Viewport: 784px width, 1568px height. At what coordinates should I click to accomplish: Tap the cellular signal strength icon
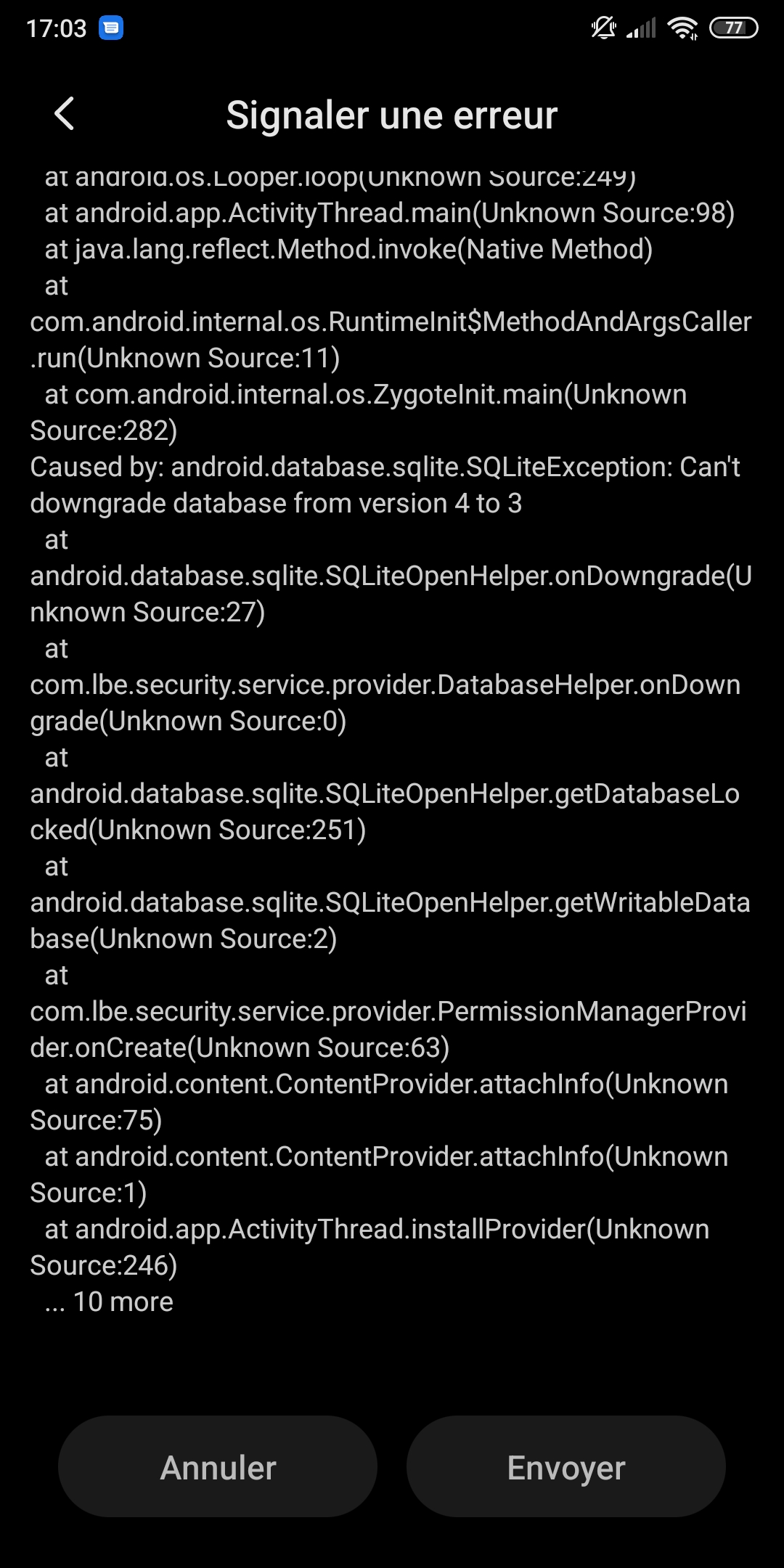pyautogui.click(x=641, y=28)
